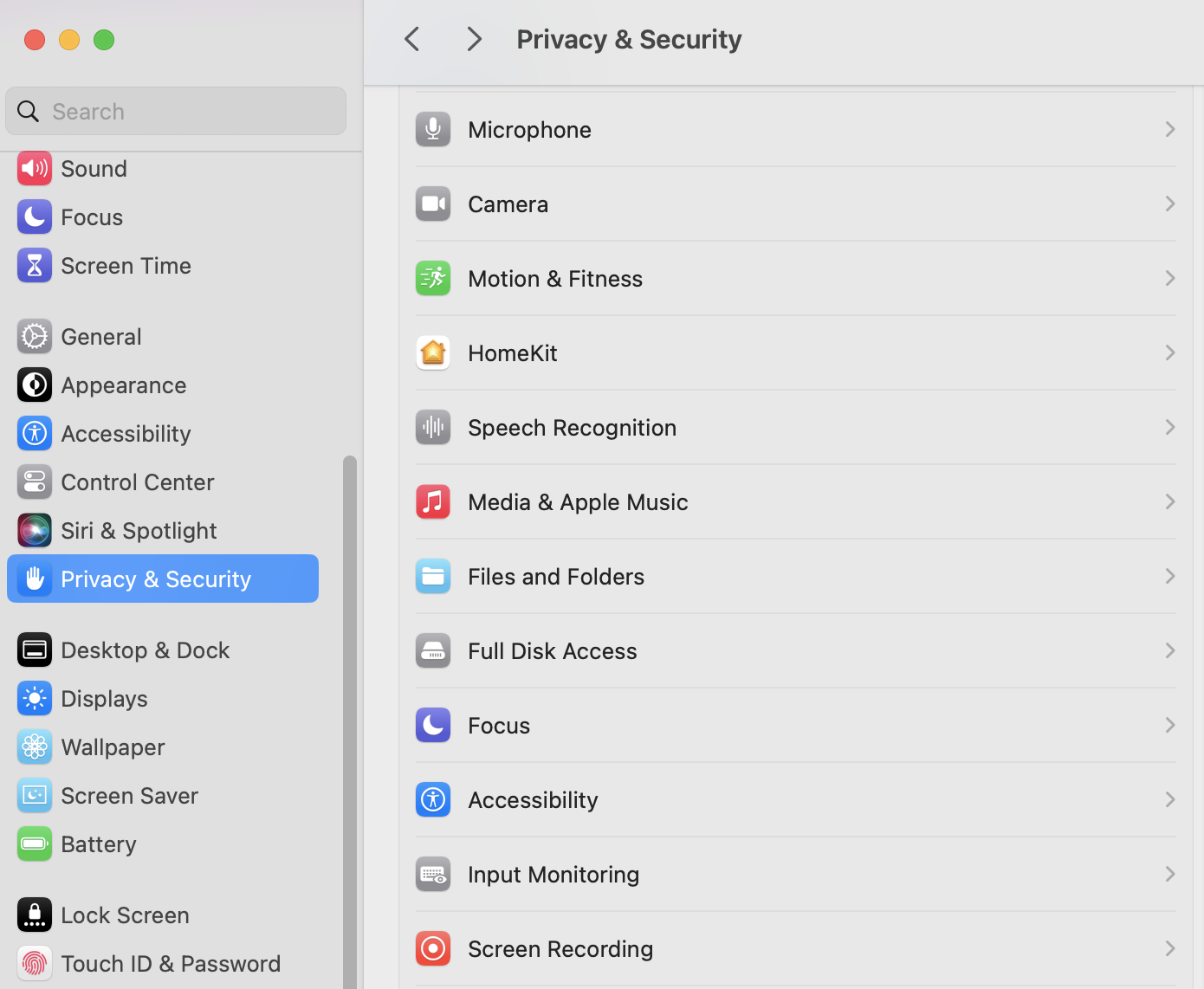Navigate back with the left arrow
This screenshot has height=989, width=1204.
[x=412, y=39]
